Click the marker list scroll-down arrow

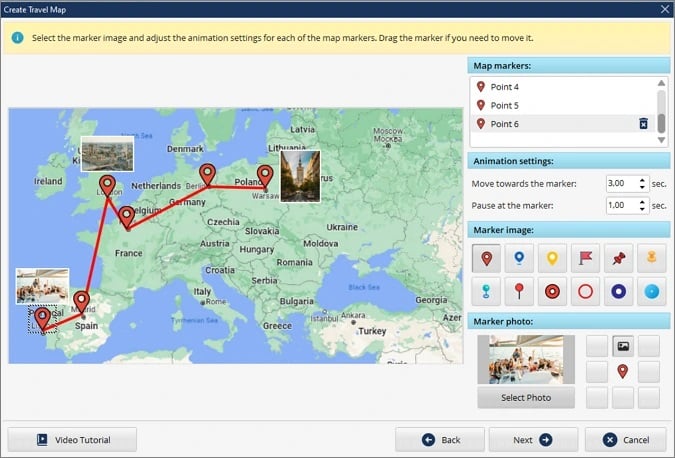[662, 140]
